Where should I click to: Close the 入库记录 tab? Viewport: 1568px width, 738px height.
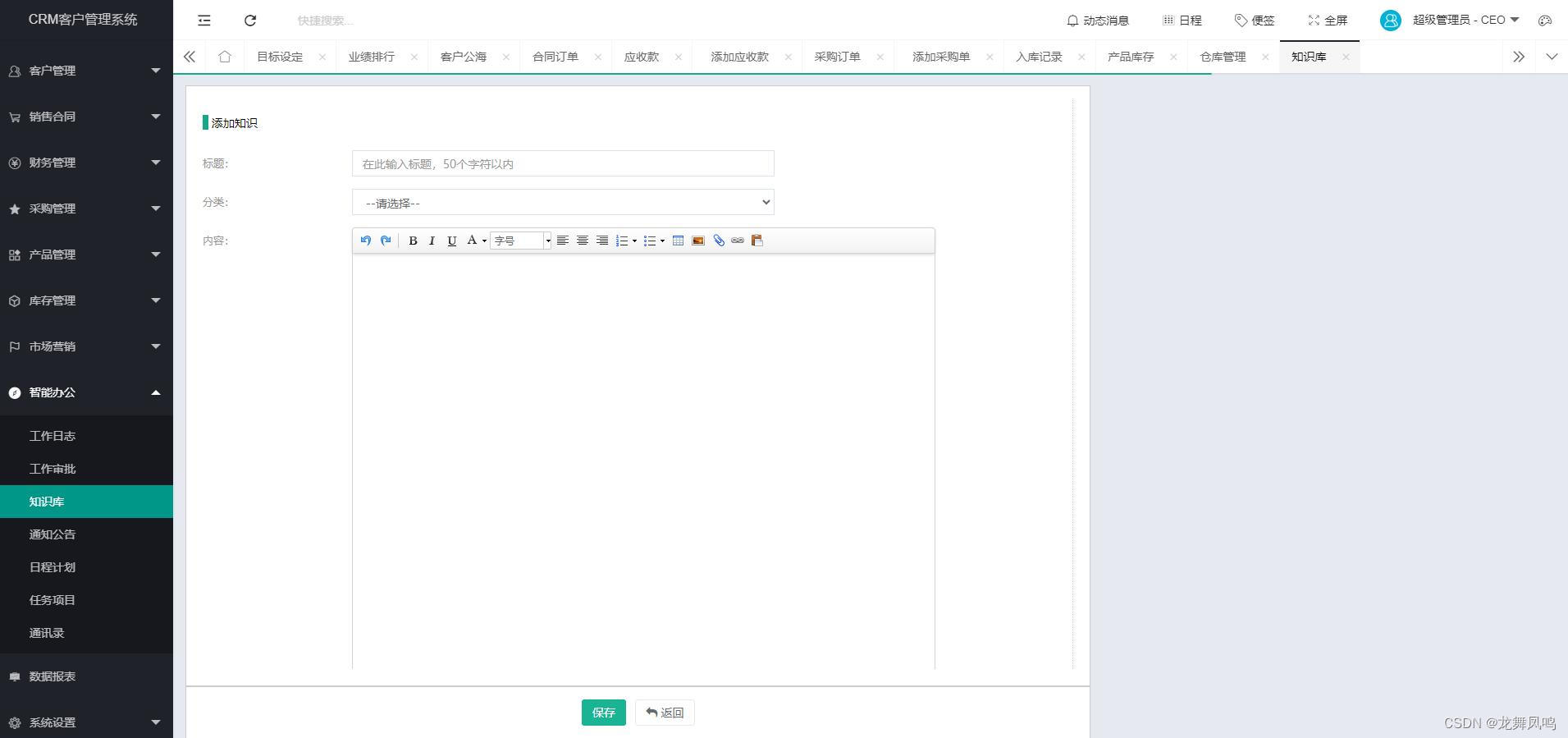click(1081, 57)
